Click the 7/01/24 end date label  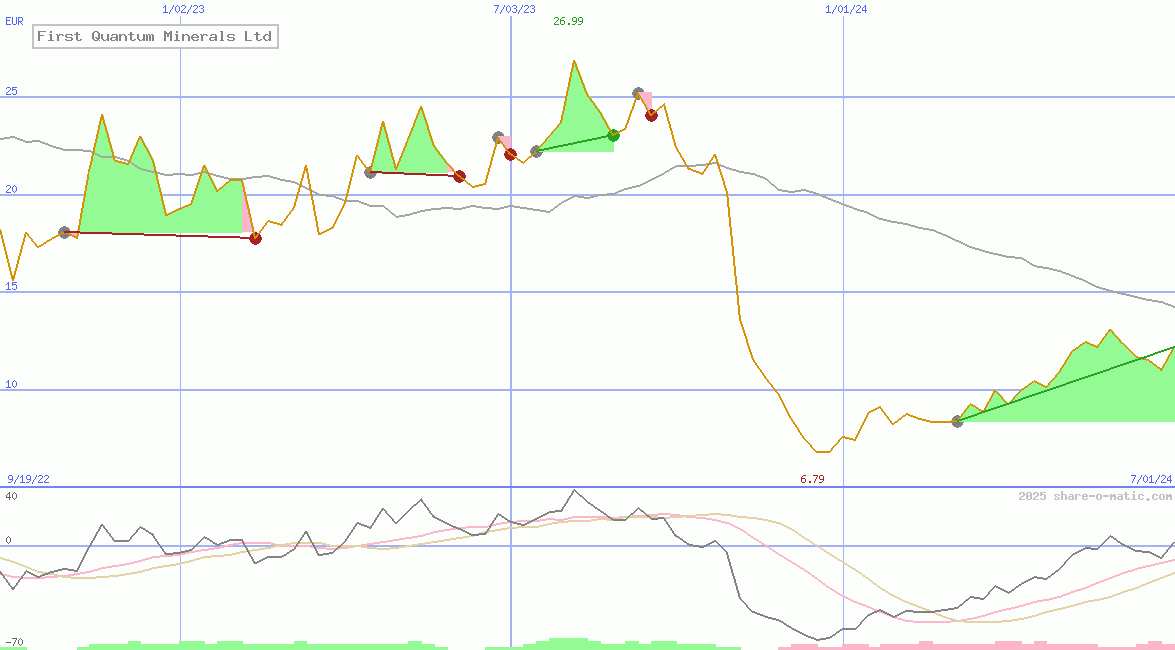[1151, 478]
